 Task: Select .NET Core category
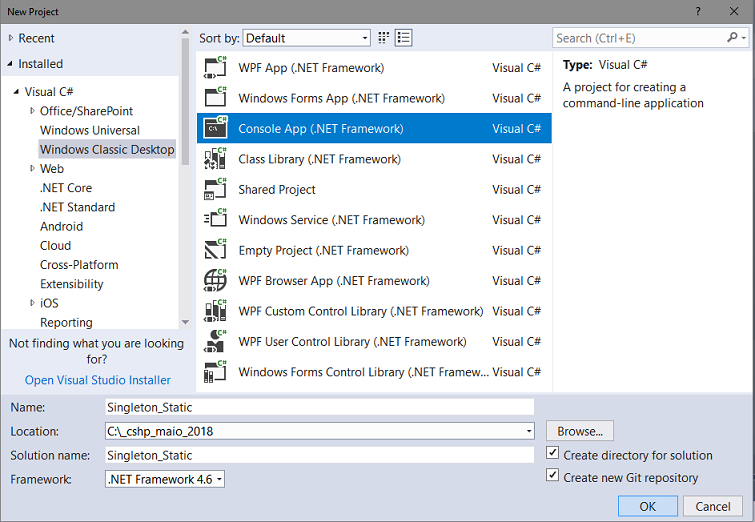tap(65, 188)
